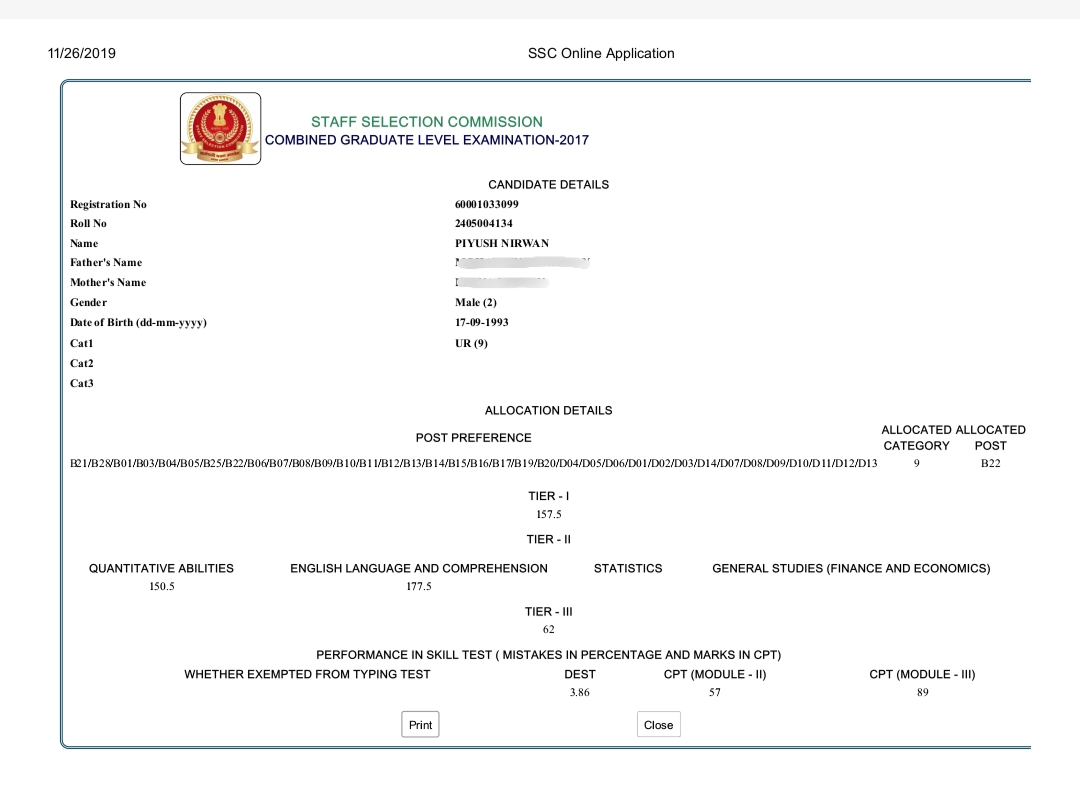Screen dimensions: 1080x802
Task: Select Quantitative Abilities score 150.5
Action: click(162, 586)
